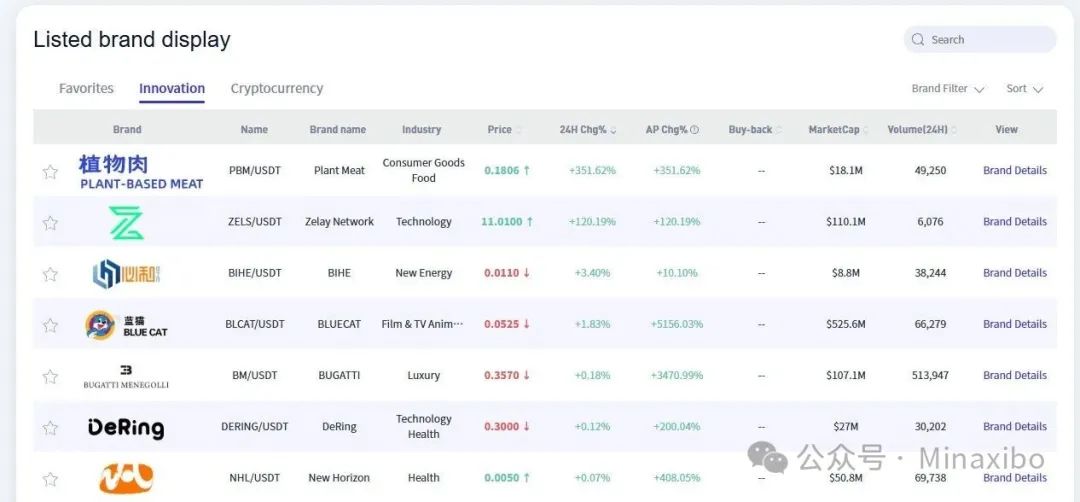This screenshot has height=502, width=1080.
Task: Click the PBM/USDT pair name
Action: 255,171
